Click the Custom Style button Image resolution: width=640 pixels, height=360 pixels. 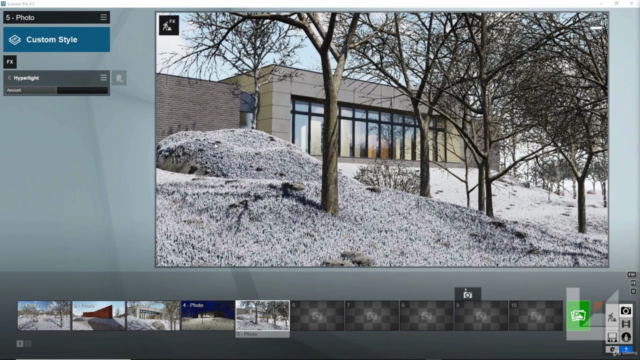(x=57, y=40)
